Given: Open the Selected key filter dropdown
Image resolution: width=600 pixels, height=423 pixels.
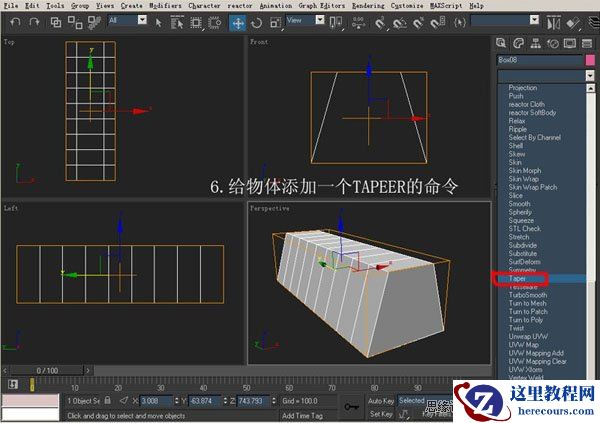Looking at the screenshot, I should (425, 400).
